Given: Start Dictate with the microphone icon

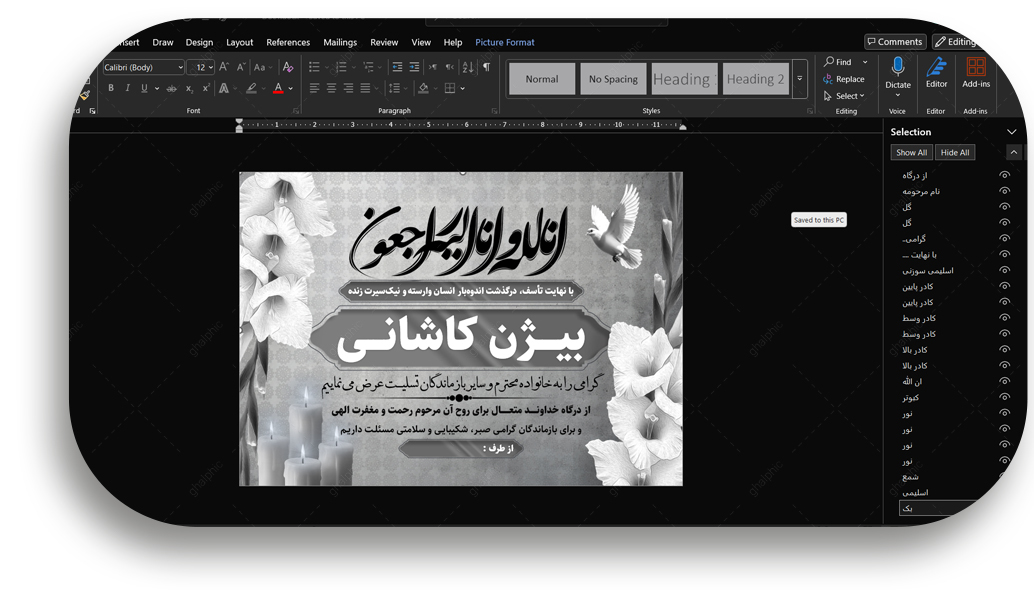Looking at the screenshot, I should tap(897, 68).
